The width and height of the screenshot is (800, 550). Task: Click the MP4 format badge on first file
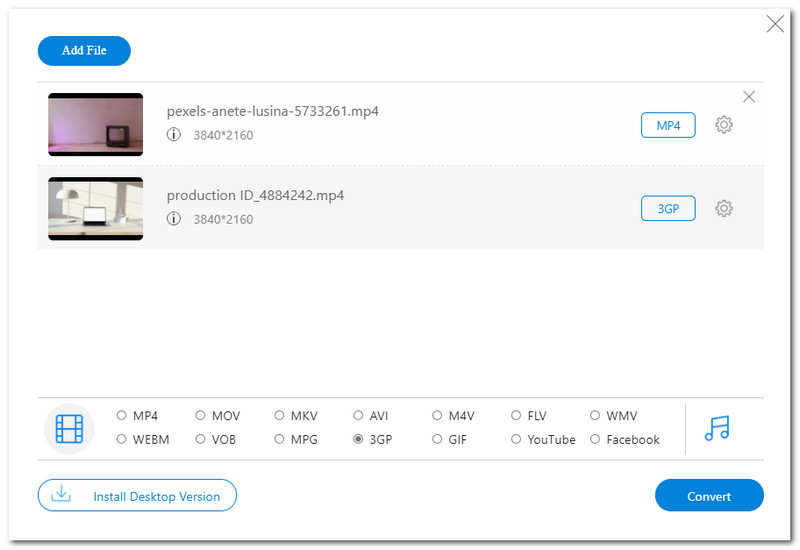point(668,125)
